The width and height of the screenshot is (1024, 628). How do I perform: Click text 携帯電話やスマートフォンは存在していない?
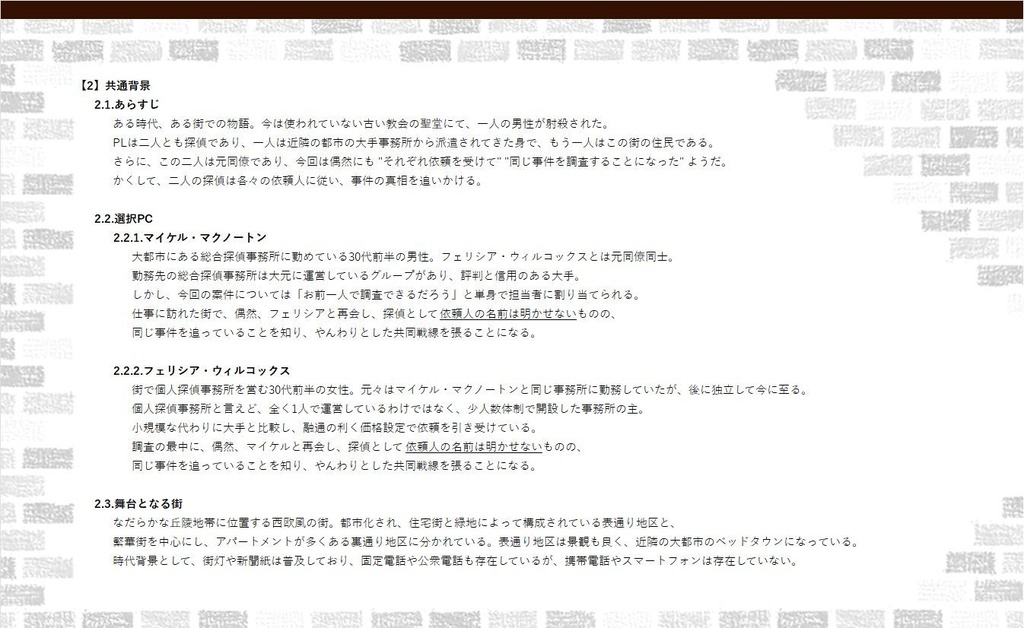click(678, 559)
